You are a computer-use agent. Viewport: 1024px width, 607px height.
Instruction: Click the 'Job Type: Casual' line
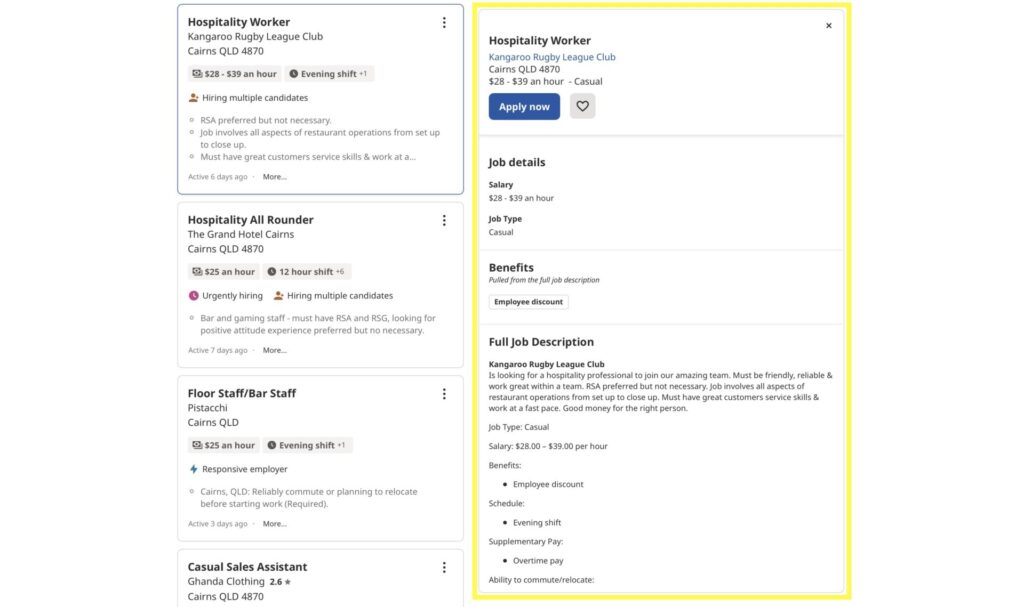[x=519, y=427]
